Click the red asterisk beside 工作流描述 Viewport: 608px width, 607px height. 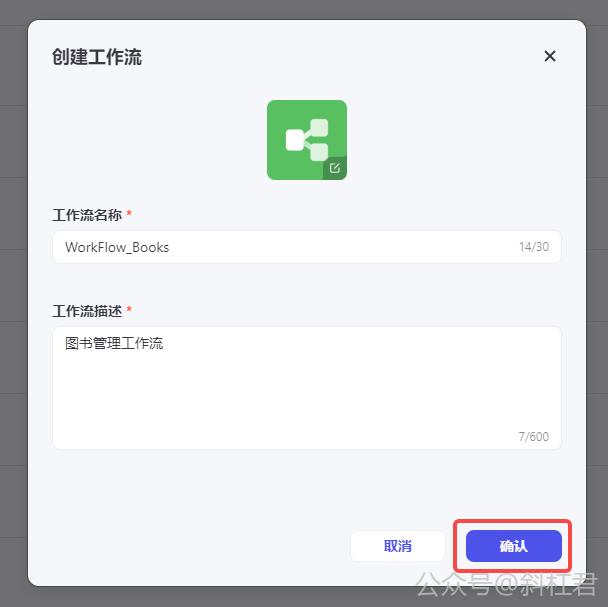coord(129,309)
